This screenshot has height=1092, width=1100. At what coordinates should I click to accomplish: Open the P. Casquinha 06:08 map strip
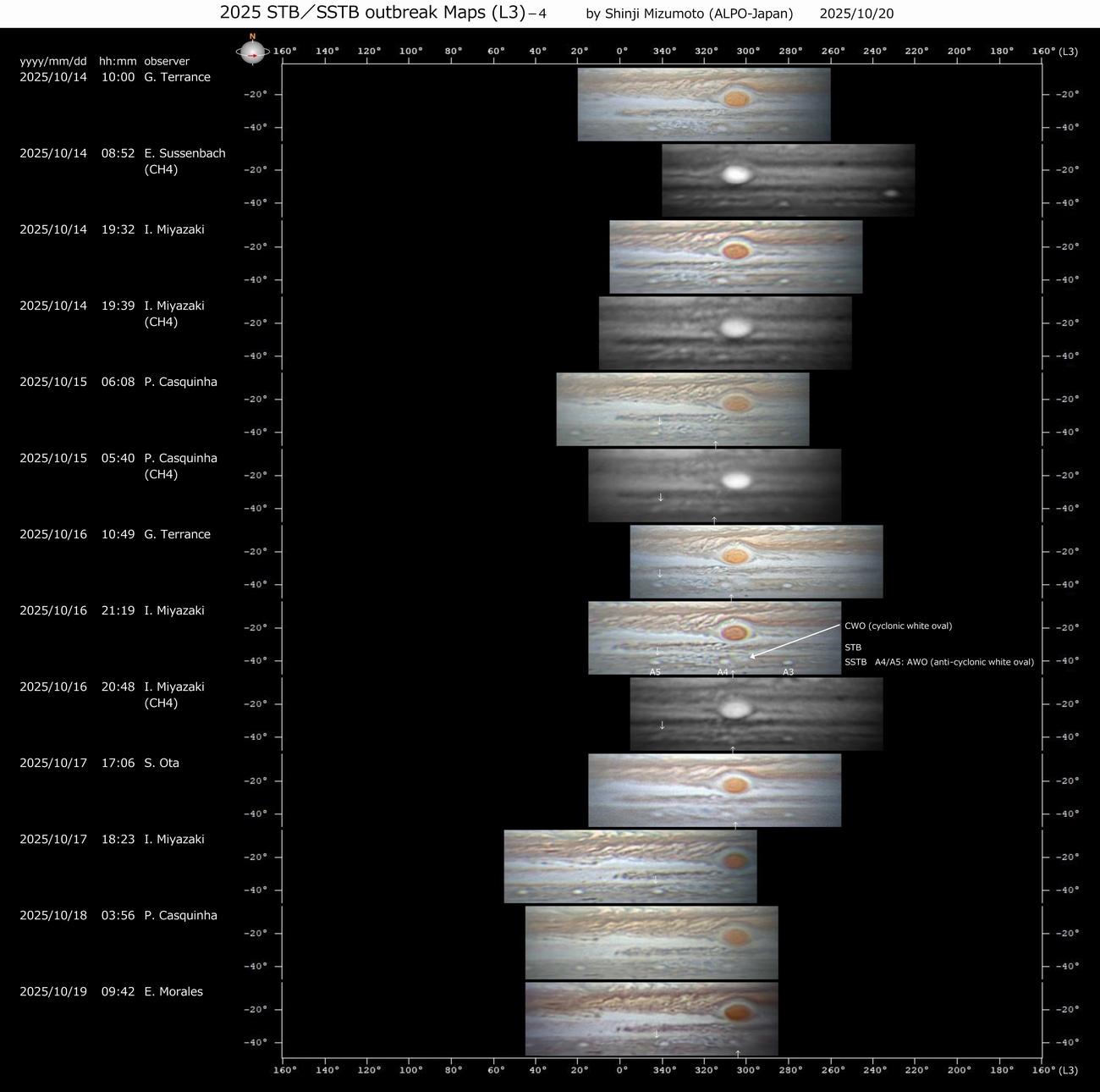[682, 409]
